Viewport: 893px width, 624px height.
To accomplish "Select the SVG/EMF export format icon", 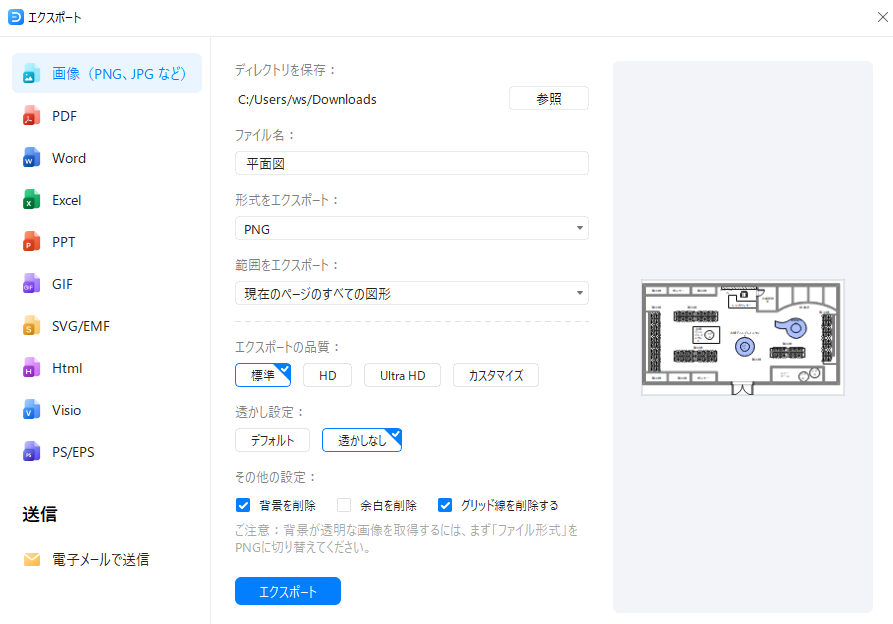I will pyautogui.click(x=33, y=326).
